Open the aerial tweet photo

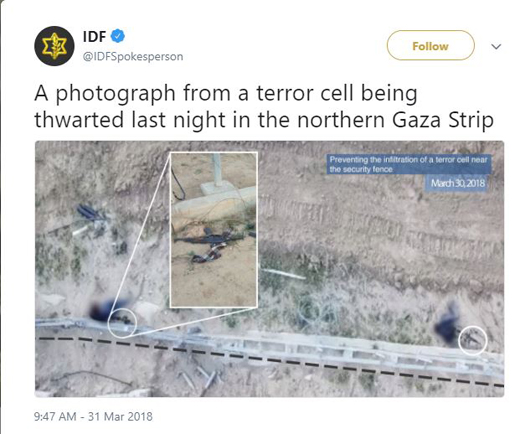pos(270,269)
